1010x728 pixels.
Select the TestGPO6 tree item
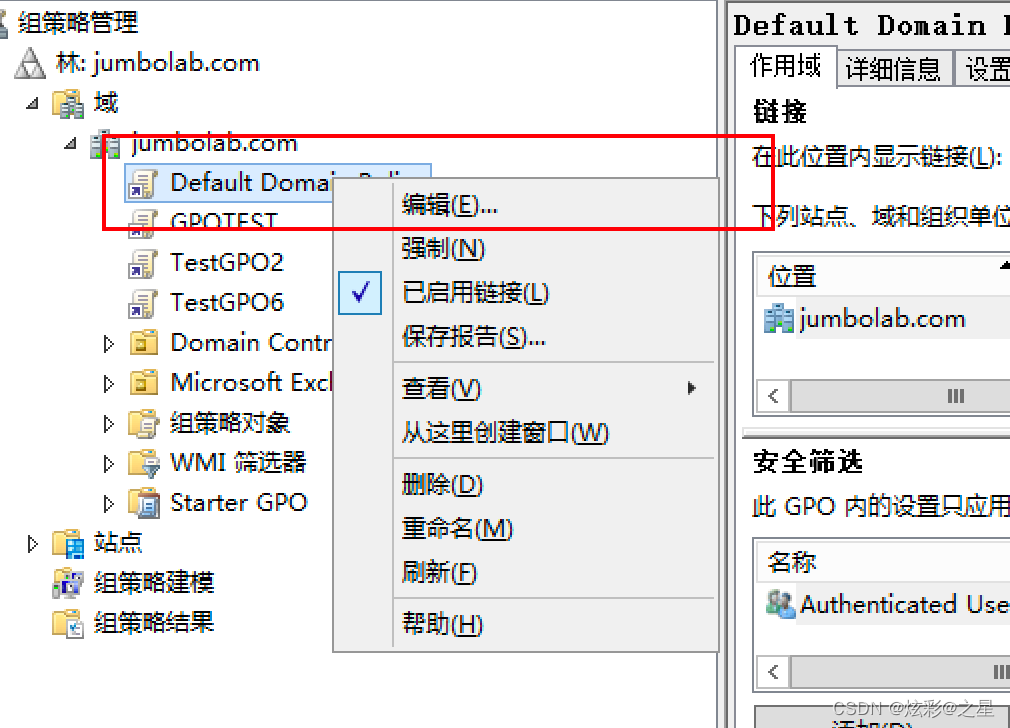tap(227, 303)
